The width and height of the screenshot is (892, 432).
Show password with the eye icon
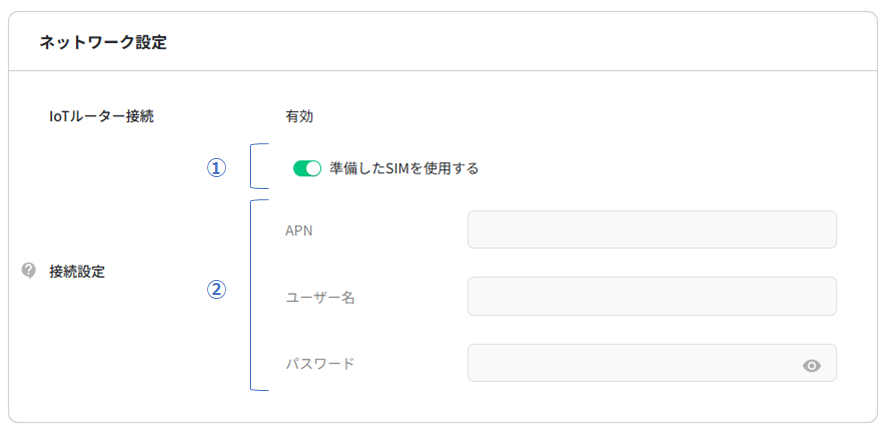click(x=812, y=366)
